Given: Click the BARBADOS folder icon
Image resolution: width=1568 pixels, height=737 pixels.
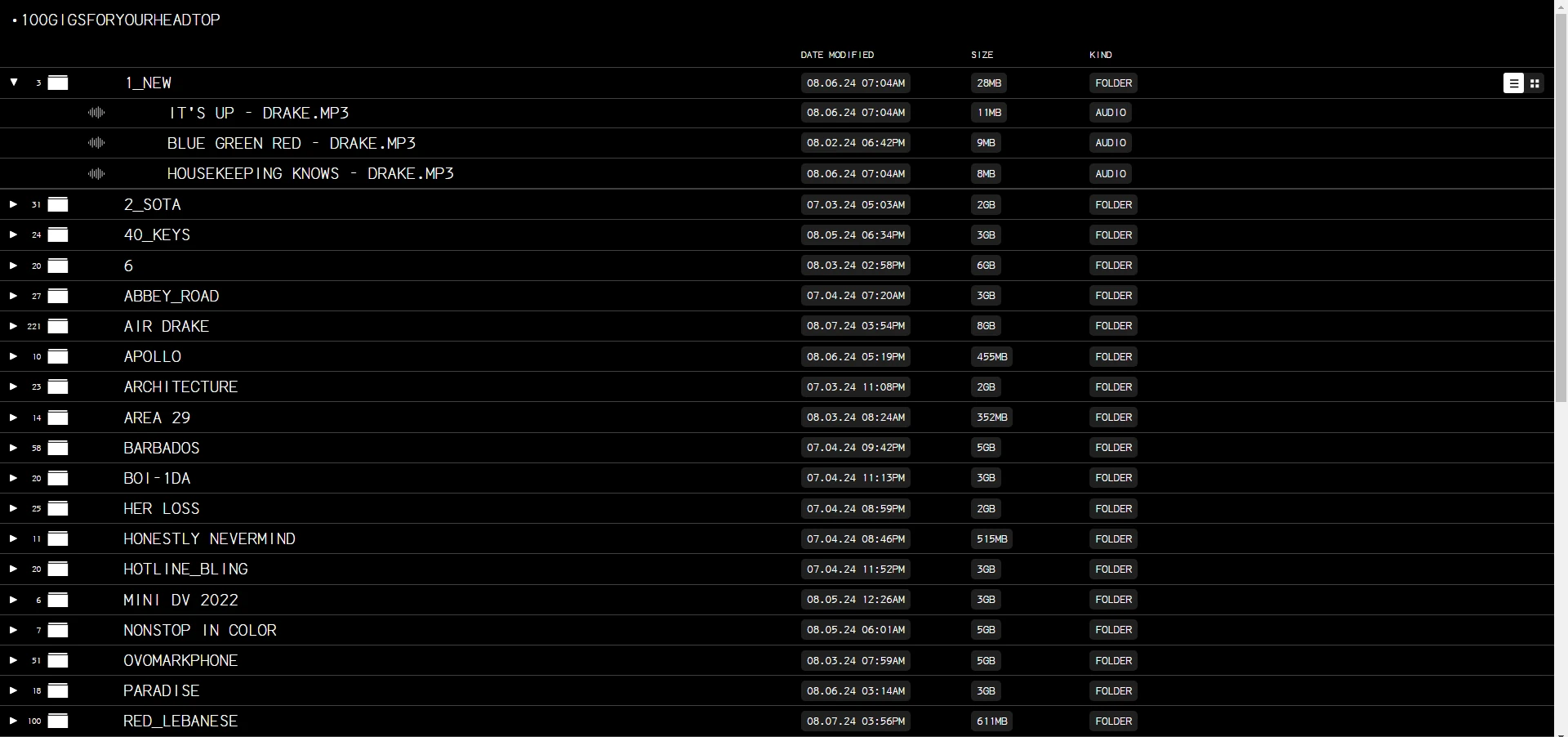Looking at the screenshot, I should point(58,448).
